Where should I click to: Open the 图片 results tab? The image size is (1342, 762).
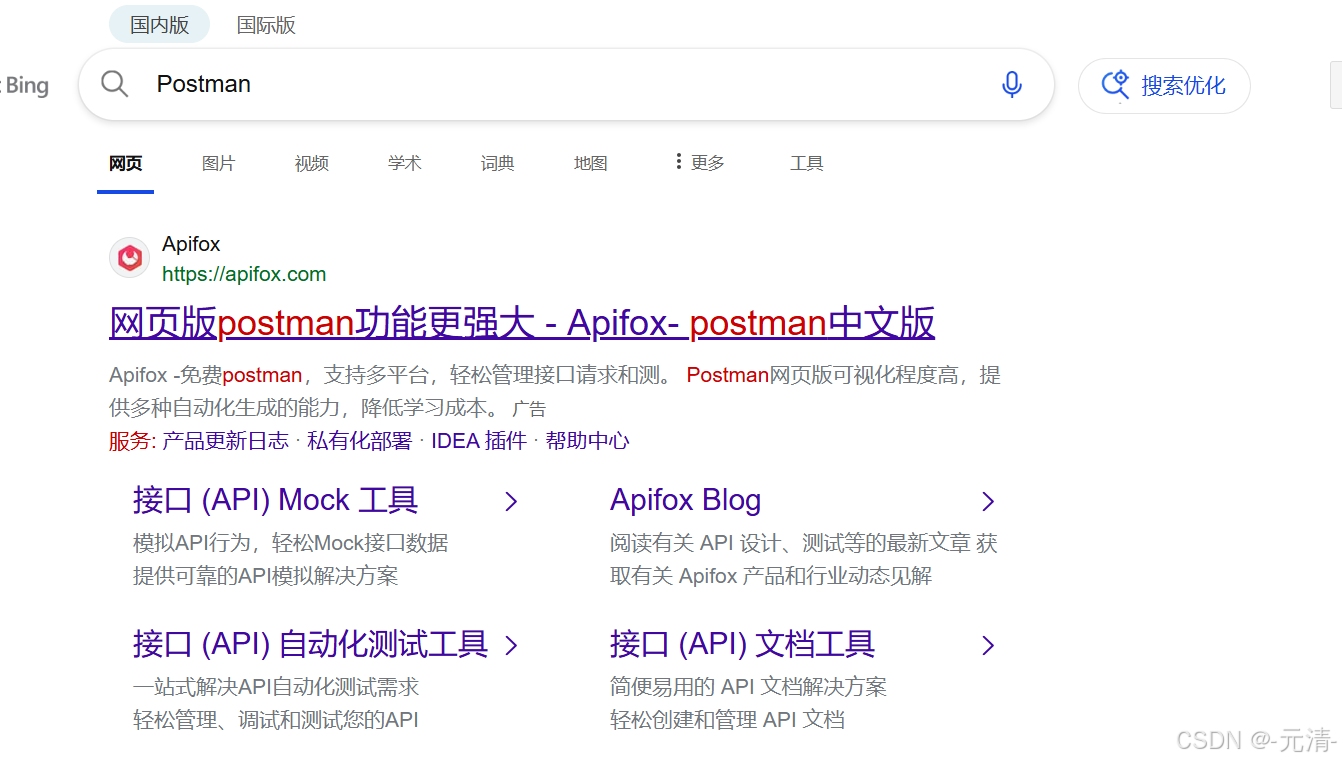point(219,163)
